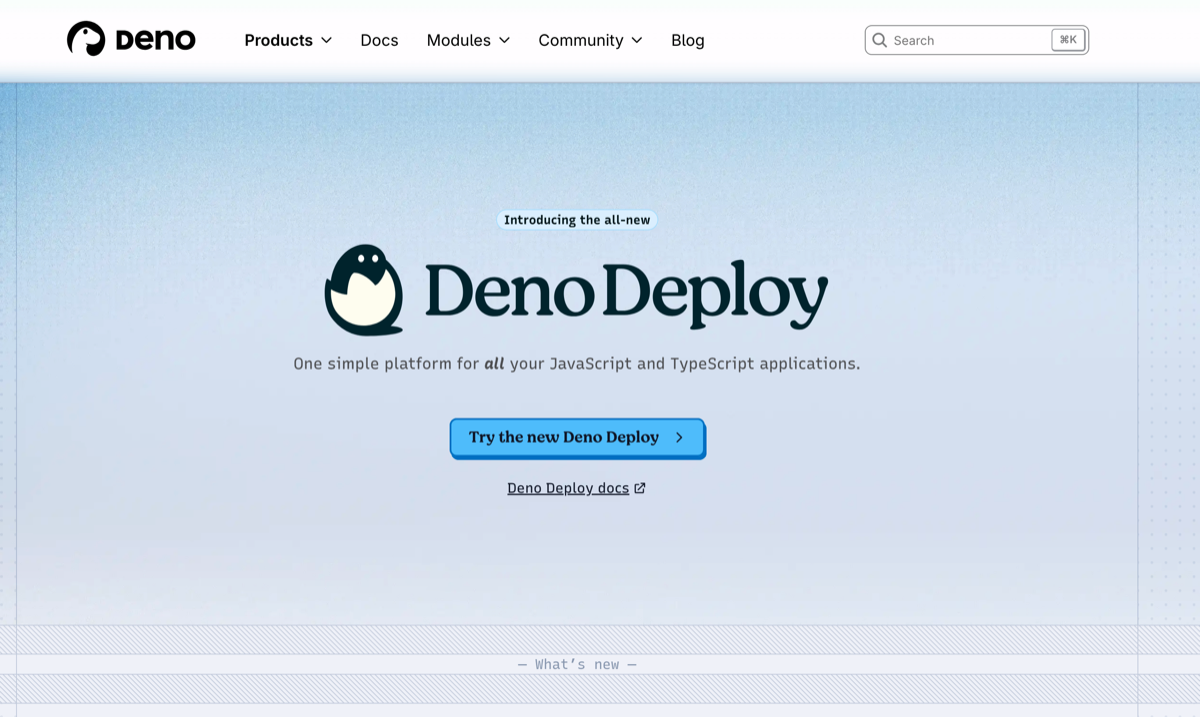Click the Deno Deploy dinosaur mascot icon
The width and height of the screenshot is (1200, 717).
click(364, 290)
